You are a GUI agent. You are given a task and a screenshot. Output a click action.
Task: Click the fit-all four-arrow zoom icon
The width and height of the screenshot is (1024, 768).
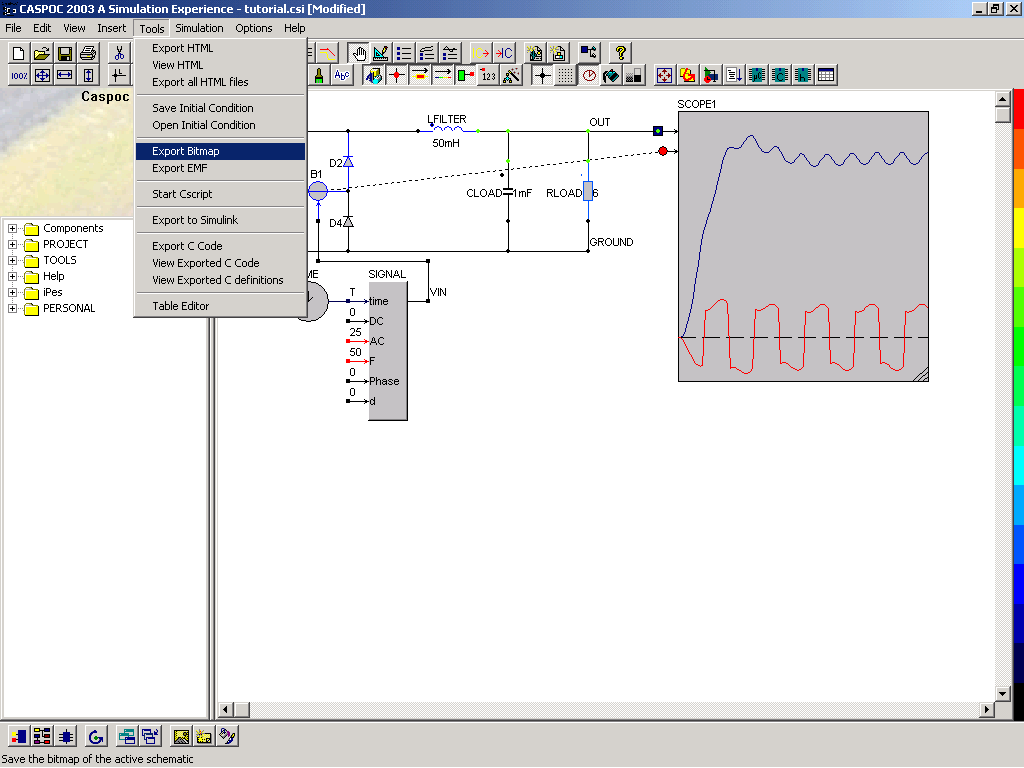pos(42,75)
